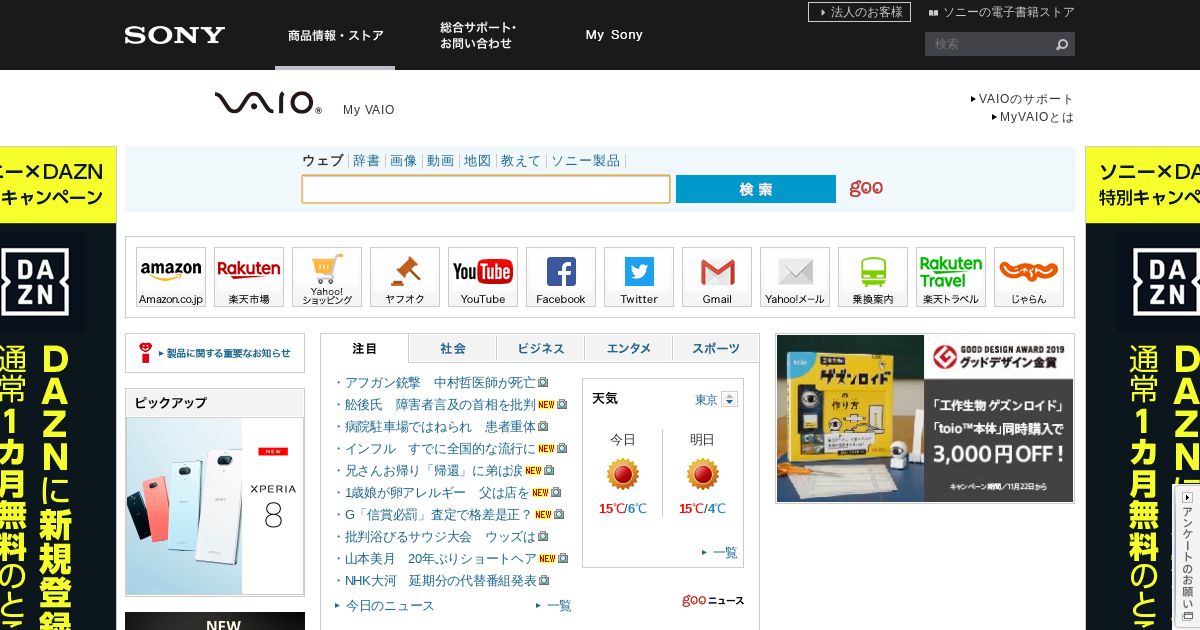1200x630 pixels.
Task: Click the red info icon for 製品に関する重要なお知らせ
Action: tap(146, 353)
